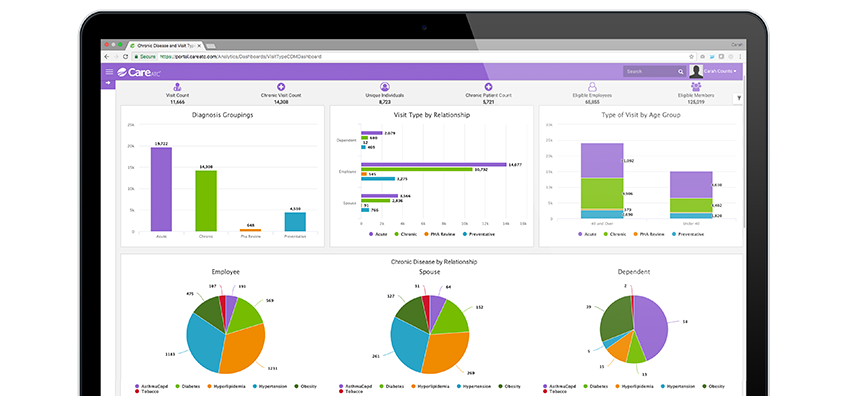Expand the sidebar with the arrow button

coord(108,83)
